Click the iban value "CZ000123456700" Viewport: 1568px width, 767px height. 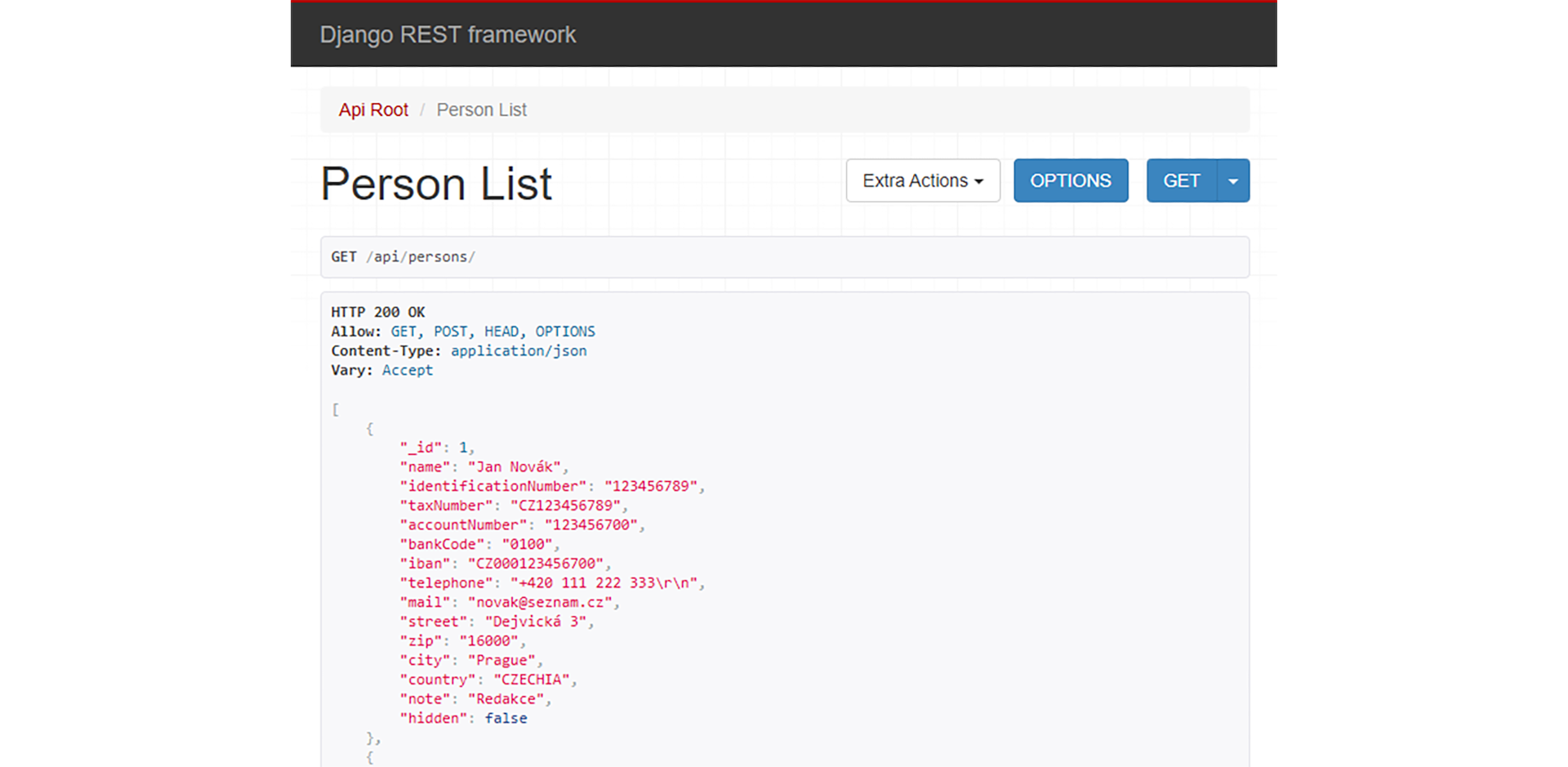536,564
